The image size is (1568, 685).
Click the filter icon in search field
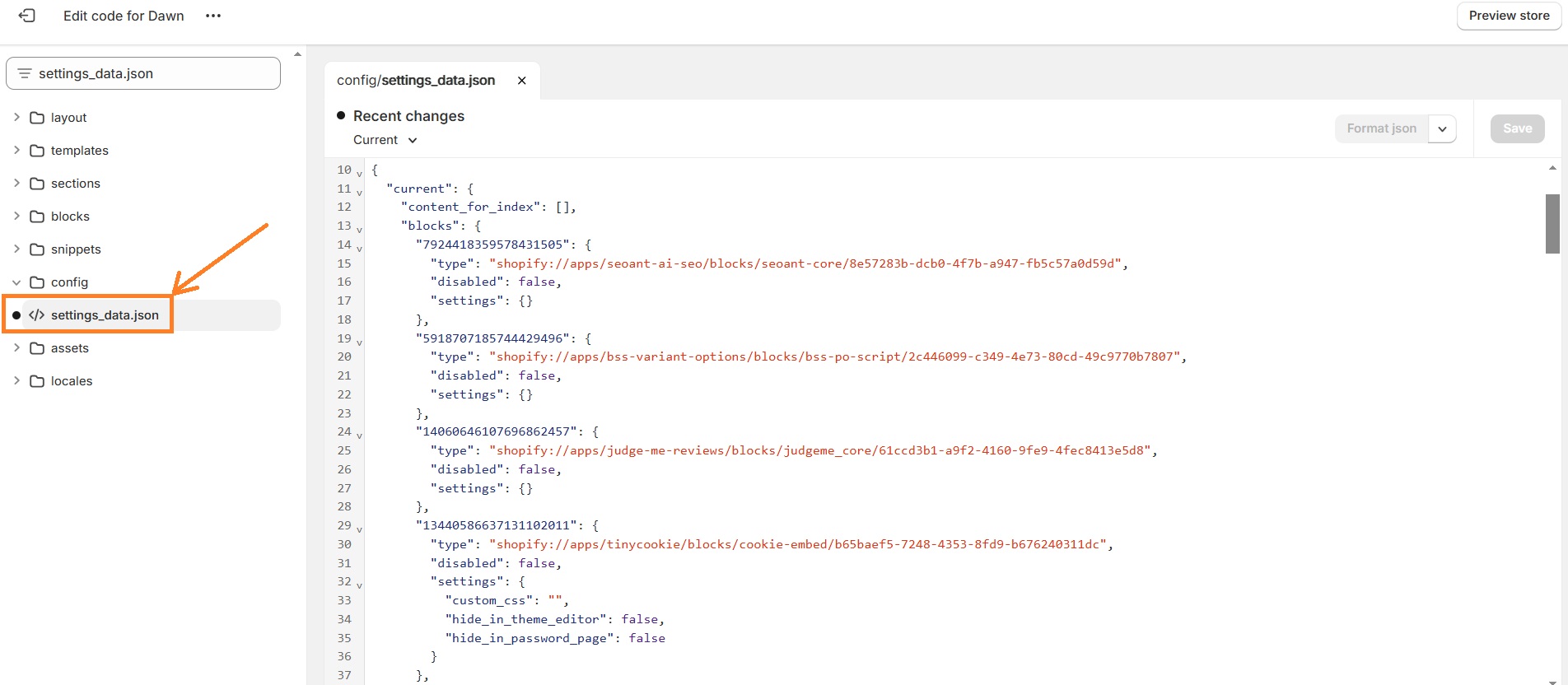click(25, 73)
